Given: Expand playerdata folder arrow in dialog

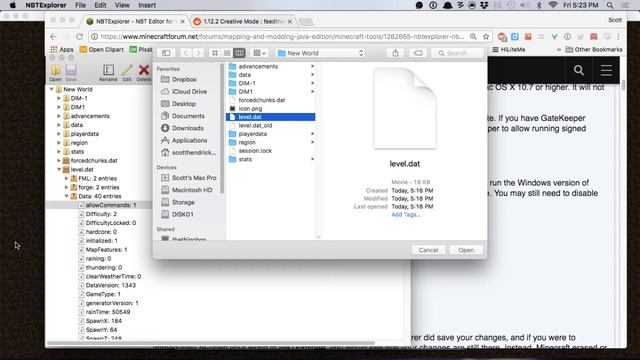Looking at the screenshot, I should [313, 134].
